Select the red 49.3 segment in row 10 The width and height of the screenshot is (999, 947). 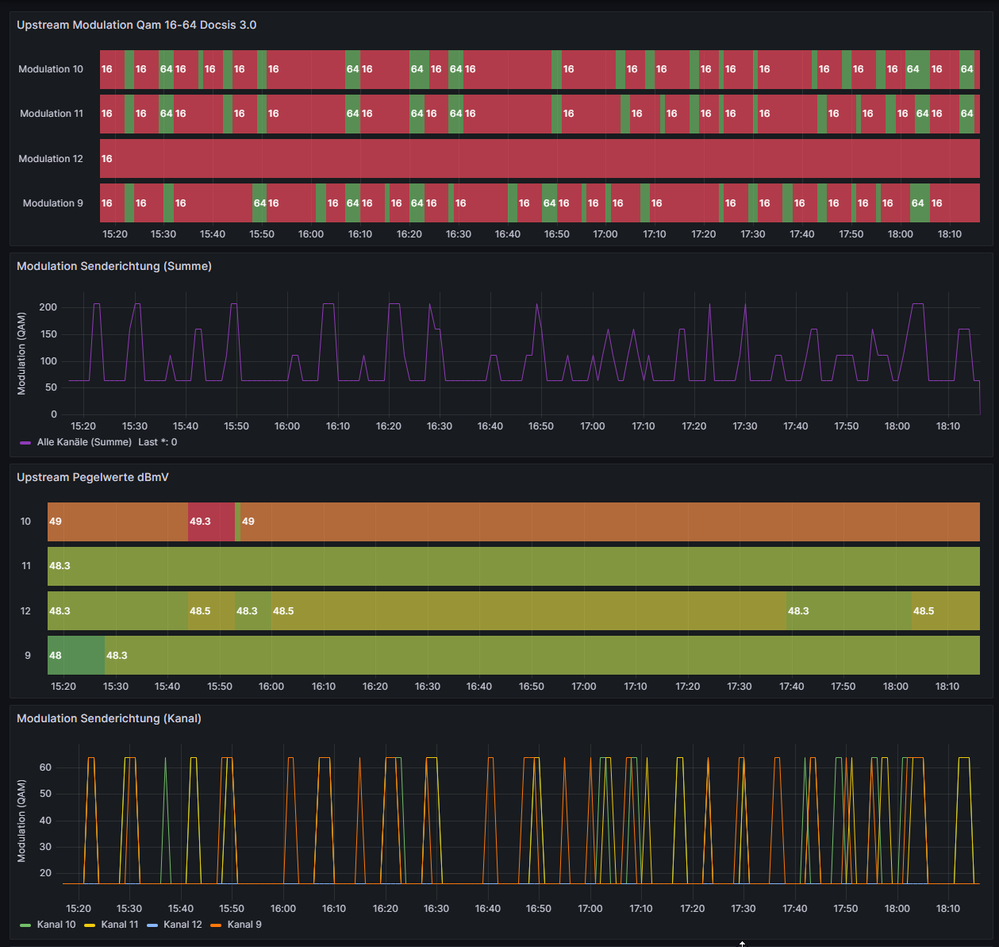point(211,522)
